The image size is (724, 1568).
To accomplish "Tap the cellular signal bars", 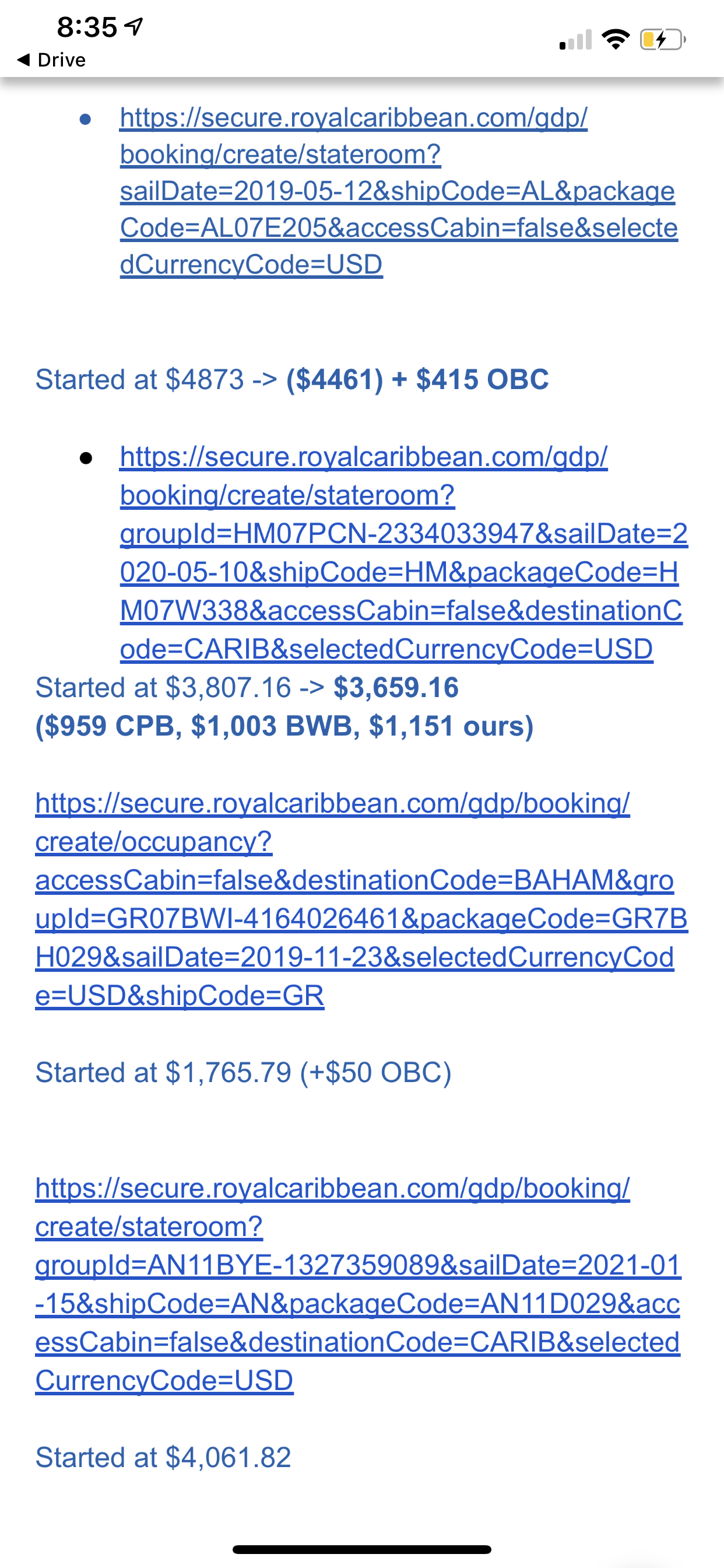I will point(575,40).
